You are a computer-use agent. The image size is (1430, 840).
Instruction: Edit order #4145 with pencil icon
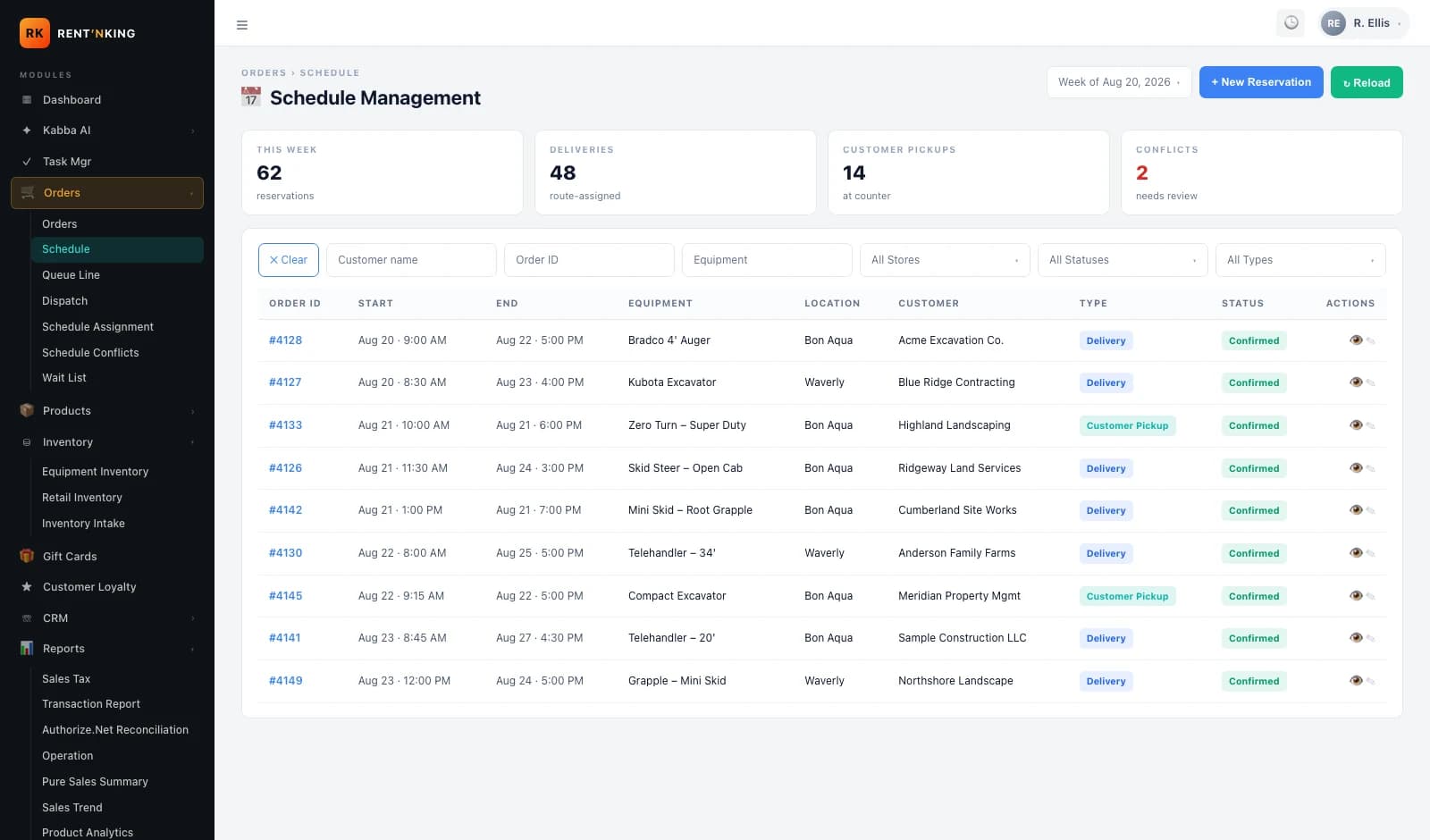click(1371, 597)
